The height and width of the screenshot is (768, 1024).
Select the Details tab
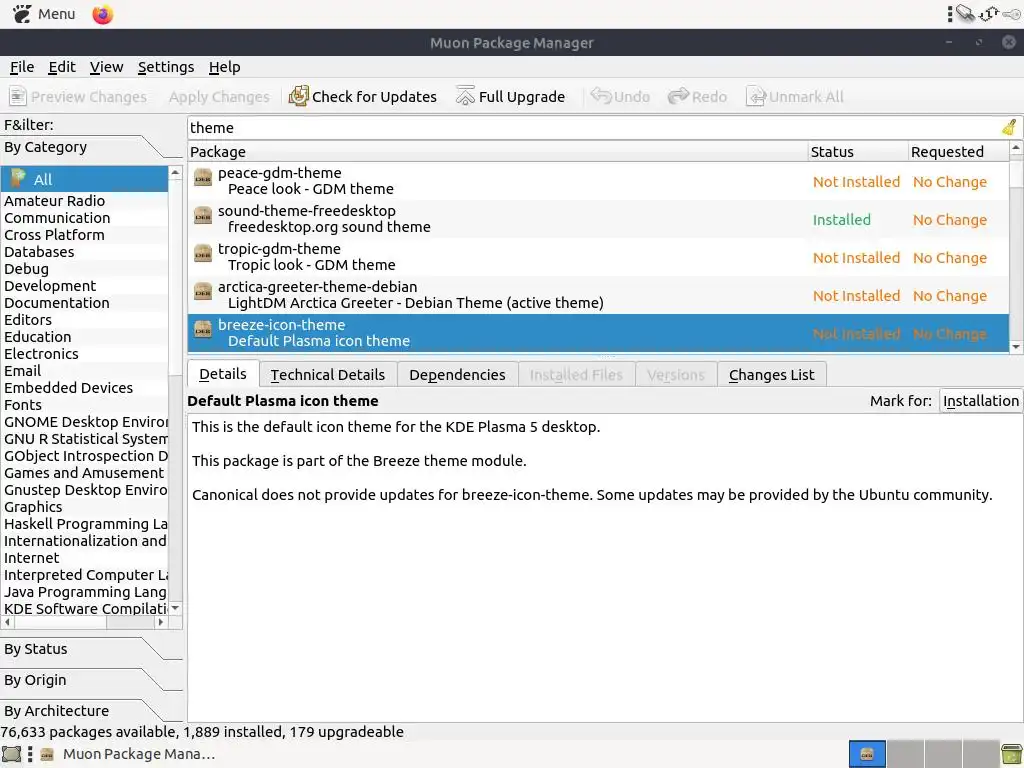[x=223, y=374]
